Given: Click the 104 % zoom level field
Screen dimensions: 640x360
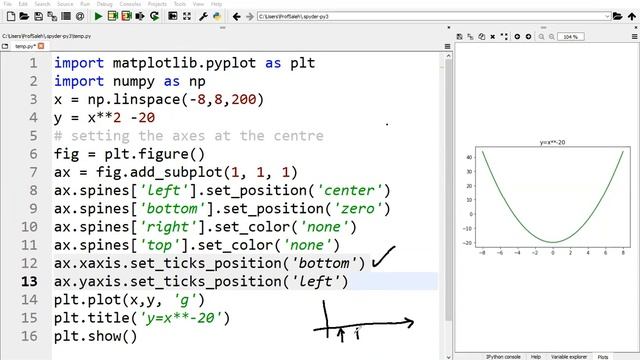Looking at the screenshot, I should [x=571, y=37].
